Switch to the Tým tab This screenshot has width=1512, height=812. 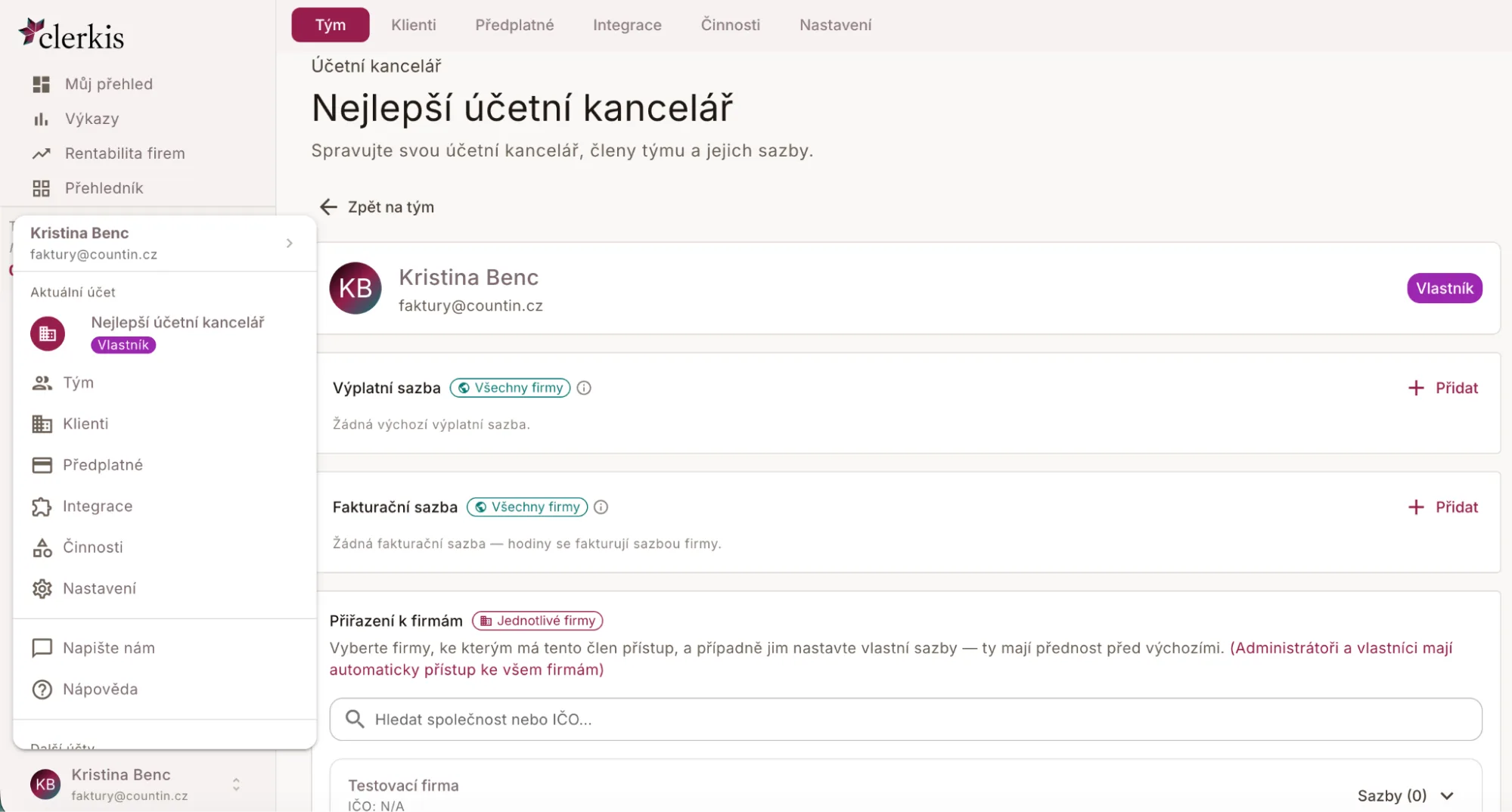(331, 25)
